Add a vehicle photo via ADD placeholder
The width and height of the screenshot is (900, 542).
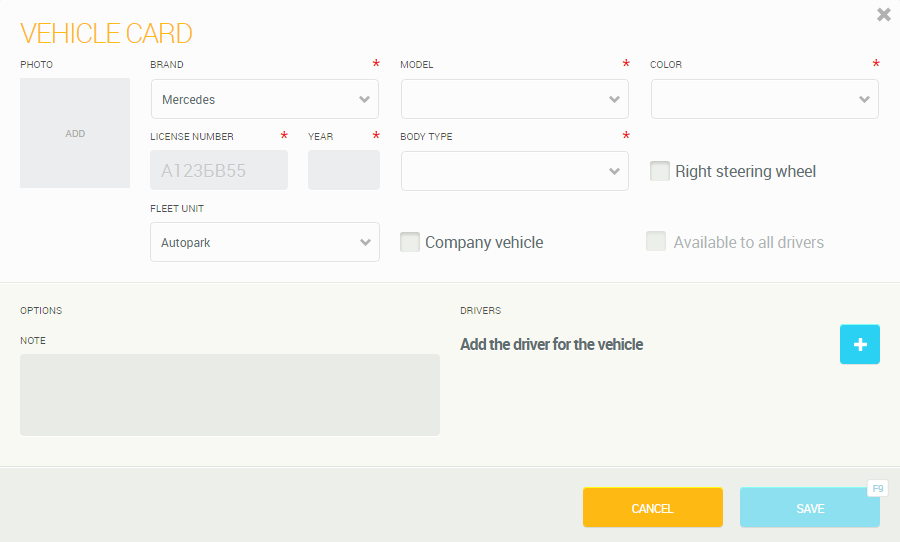(x=75, y=133)
